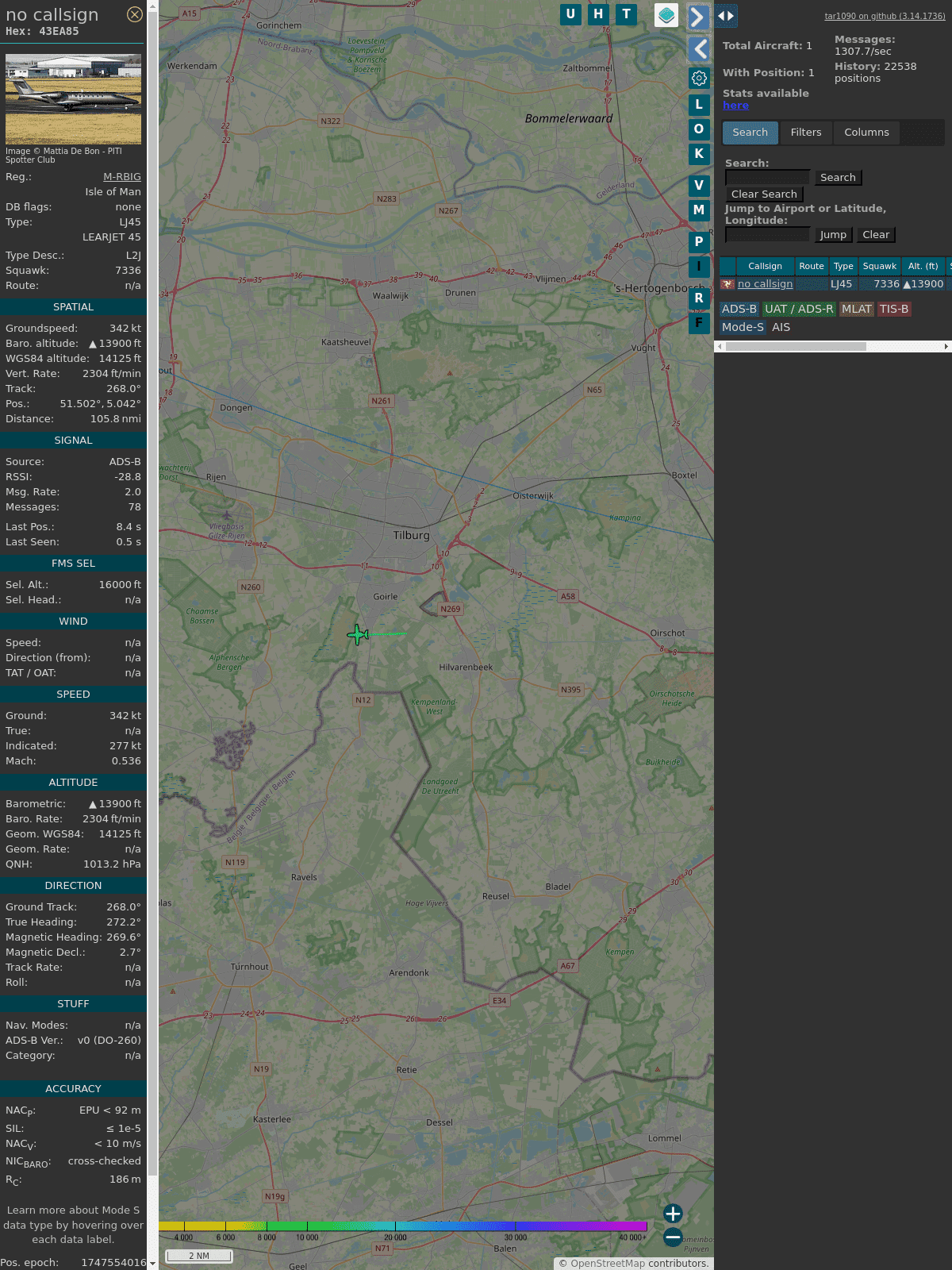Toggle the sidebar with double-arrow button
The image size is (952, 1270).
tap(725, 16)
